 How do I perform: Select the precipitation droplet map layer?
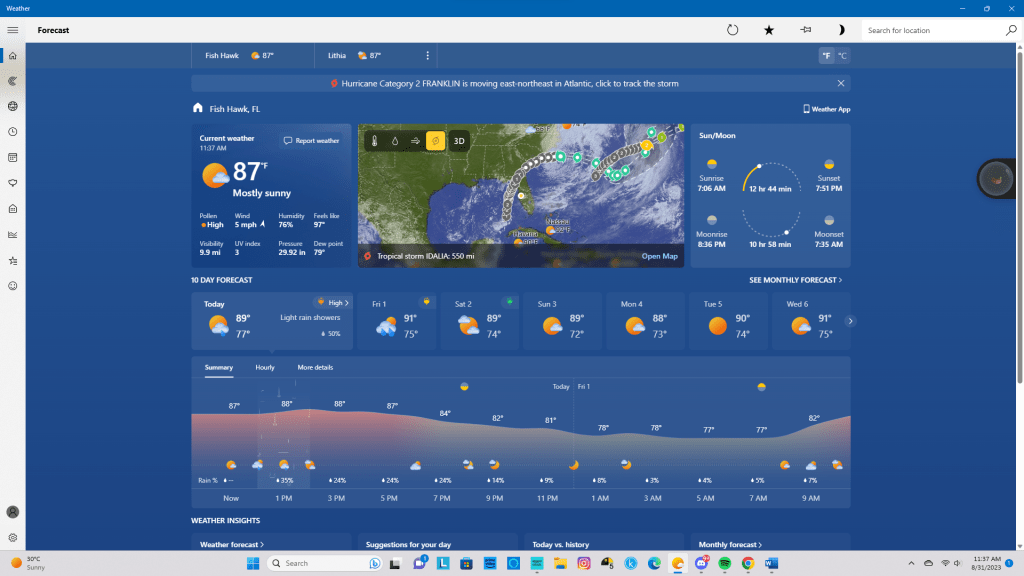point(395,141)
